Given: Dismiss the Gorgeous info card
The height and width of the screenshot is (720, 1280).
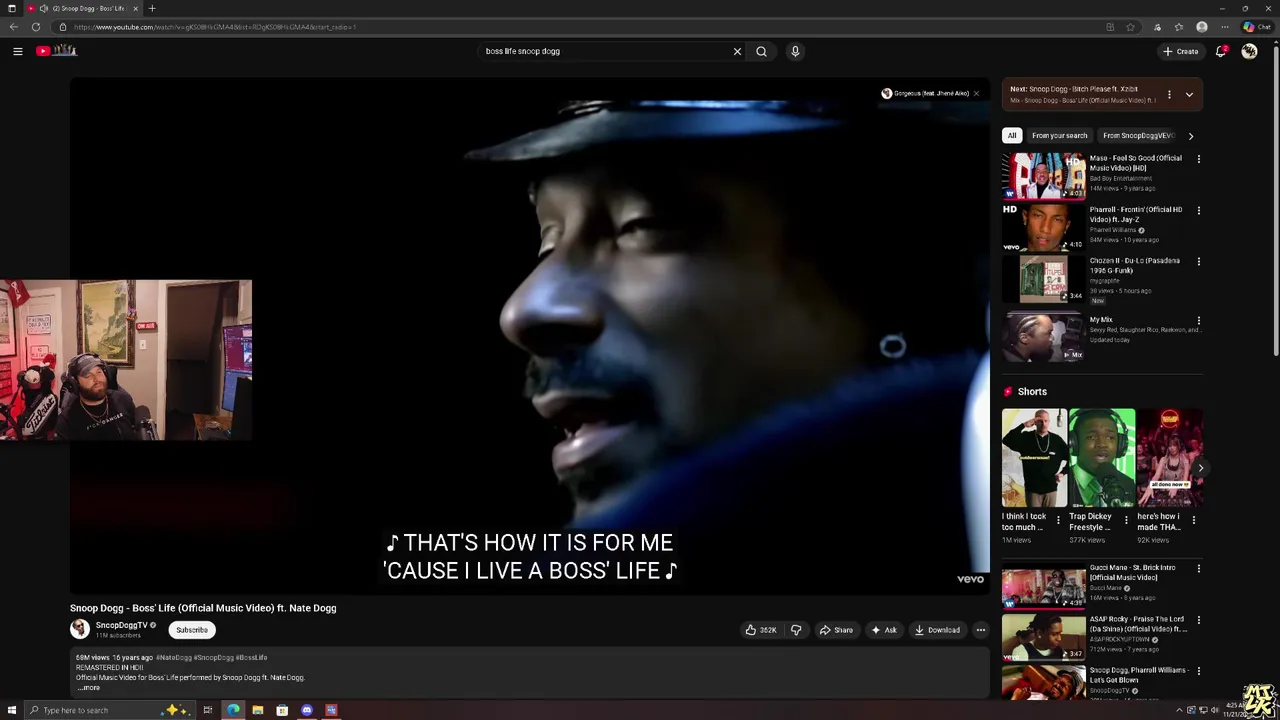Looking at the screenshot, I should (x=976, y=94).
